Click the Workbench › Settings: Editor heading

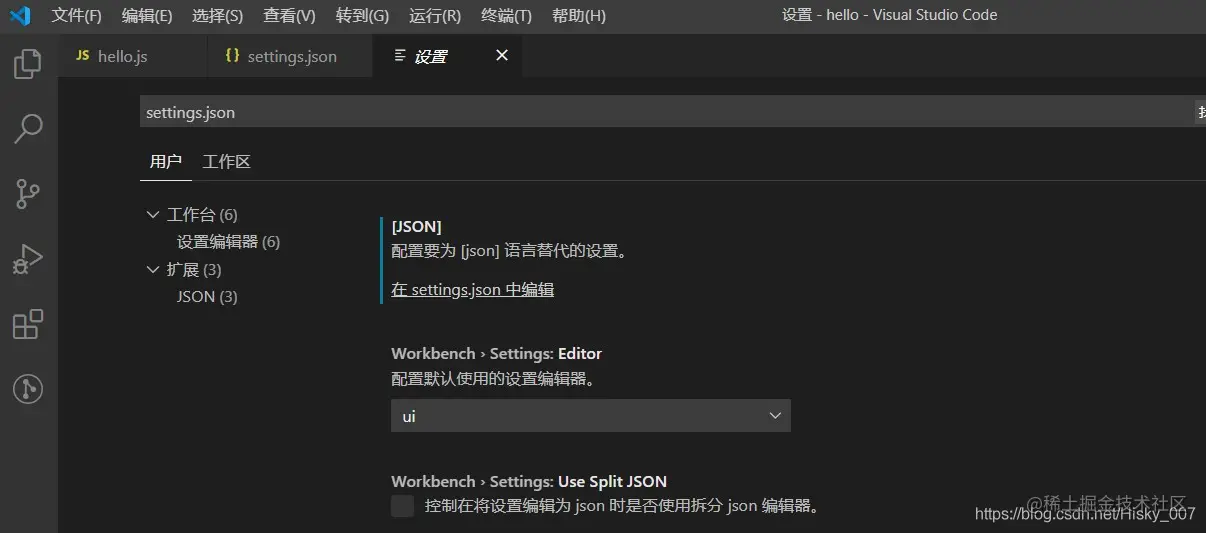pos(497,354)
